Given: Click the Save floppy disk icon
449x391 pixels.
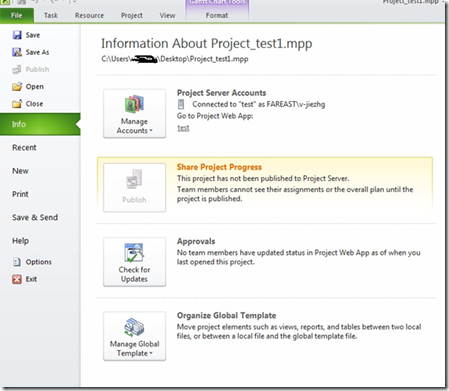Looking at the screenshot, I should pyautogui.click(x=17, y=35).
